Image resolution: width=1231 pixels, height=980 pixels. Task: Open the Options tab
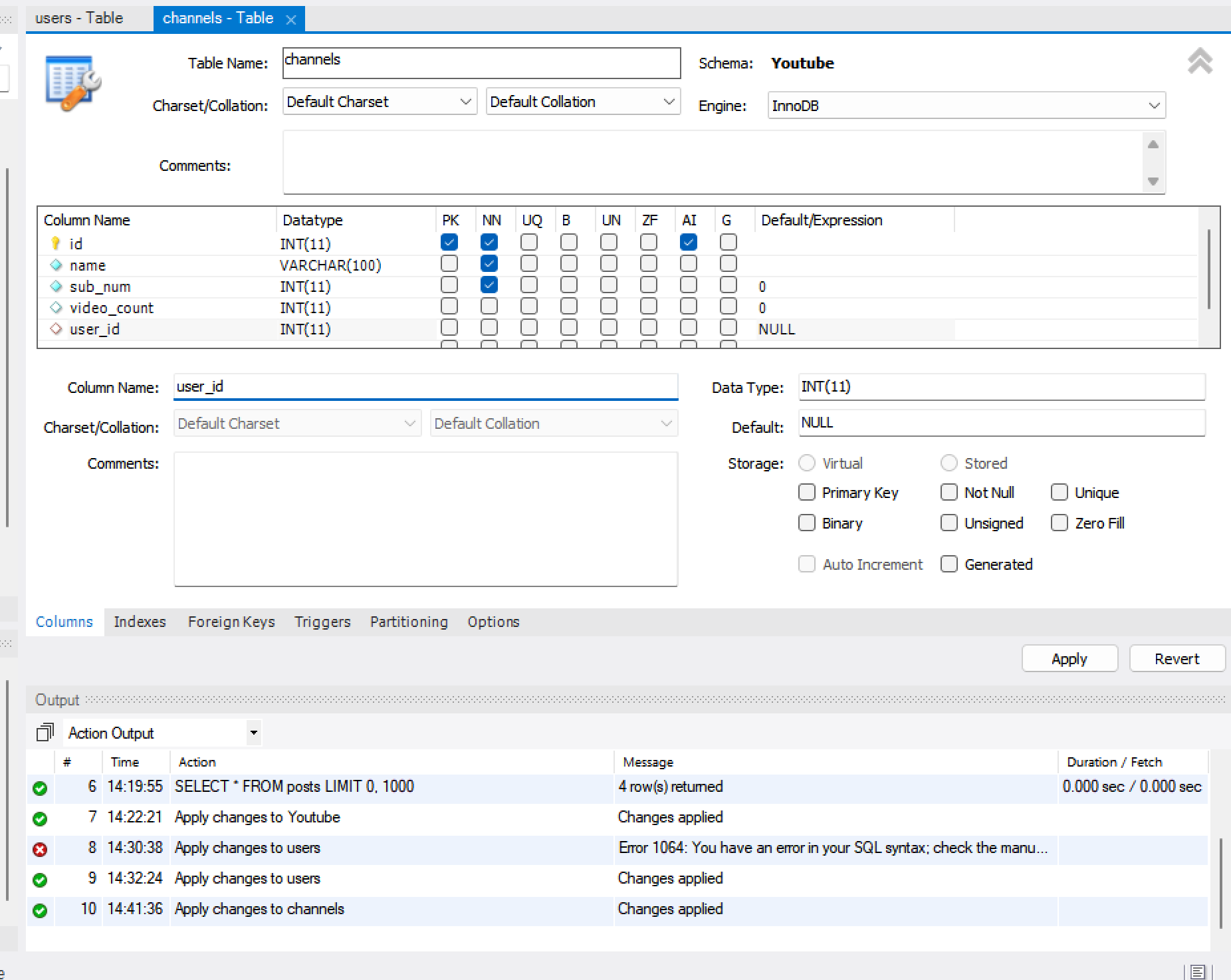pyautogui.click(x=493, y=622)
